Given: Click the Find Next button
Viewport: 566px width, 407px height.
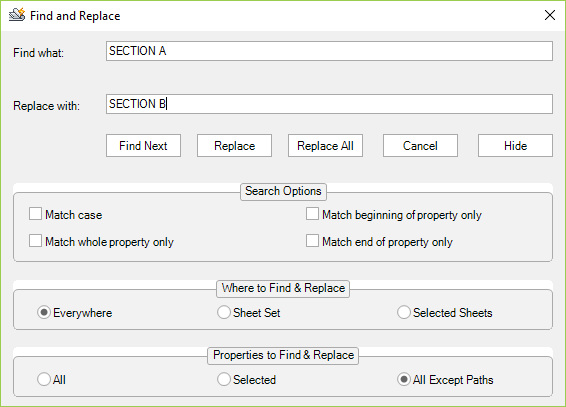Looking at the screenshot, I should [x=143, y=146].
